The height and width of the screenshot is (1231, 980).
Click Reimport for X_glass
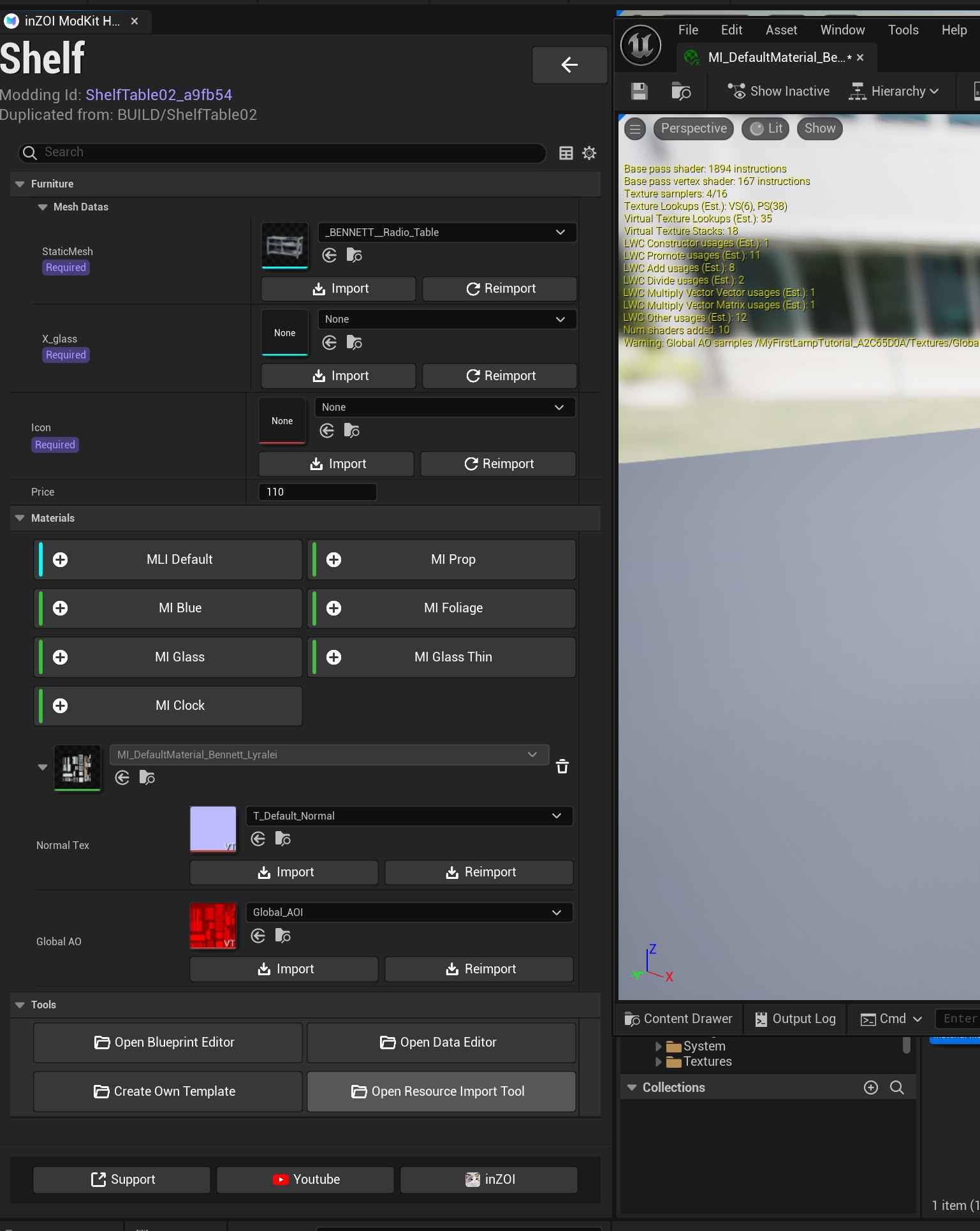pos(500,376)
